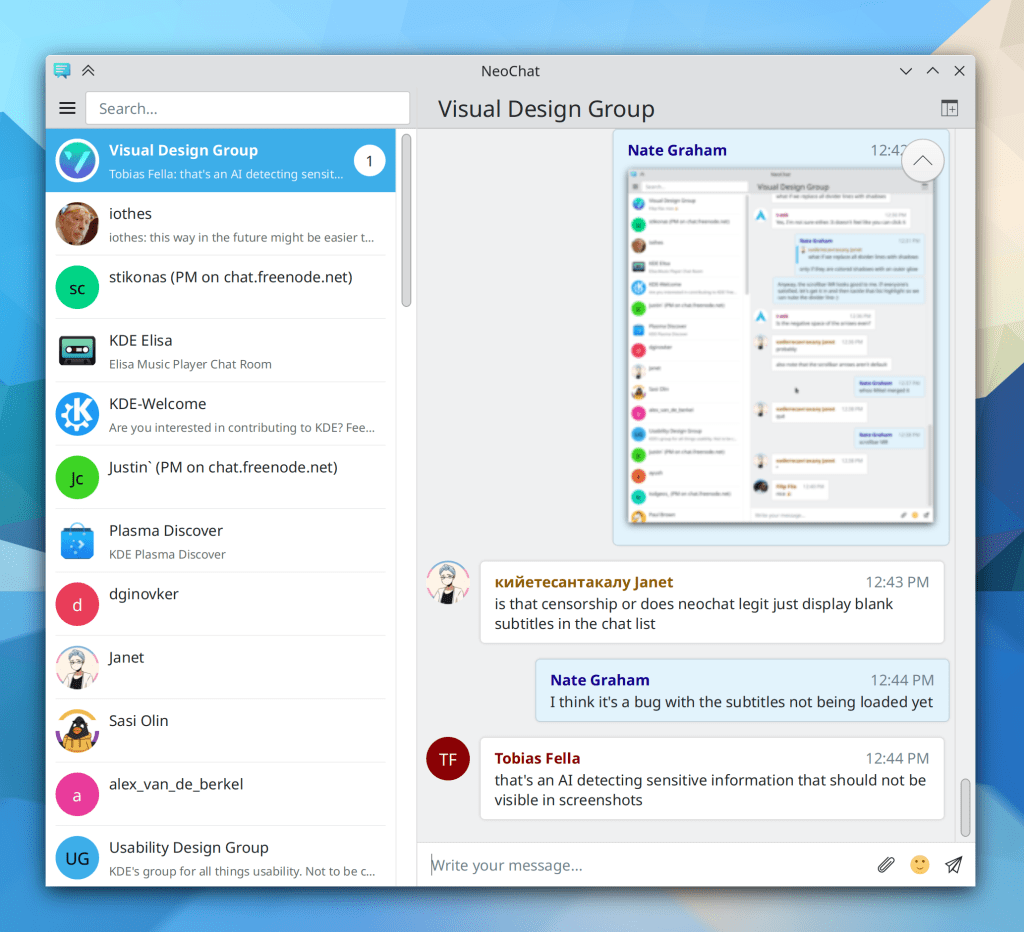This screenshot has width=1024, height=932.
Task: Click Tobias Fella's TF avatar
Action: 447,759
